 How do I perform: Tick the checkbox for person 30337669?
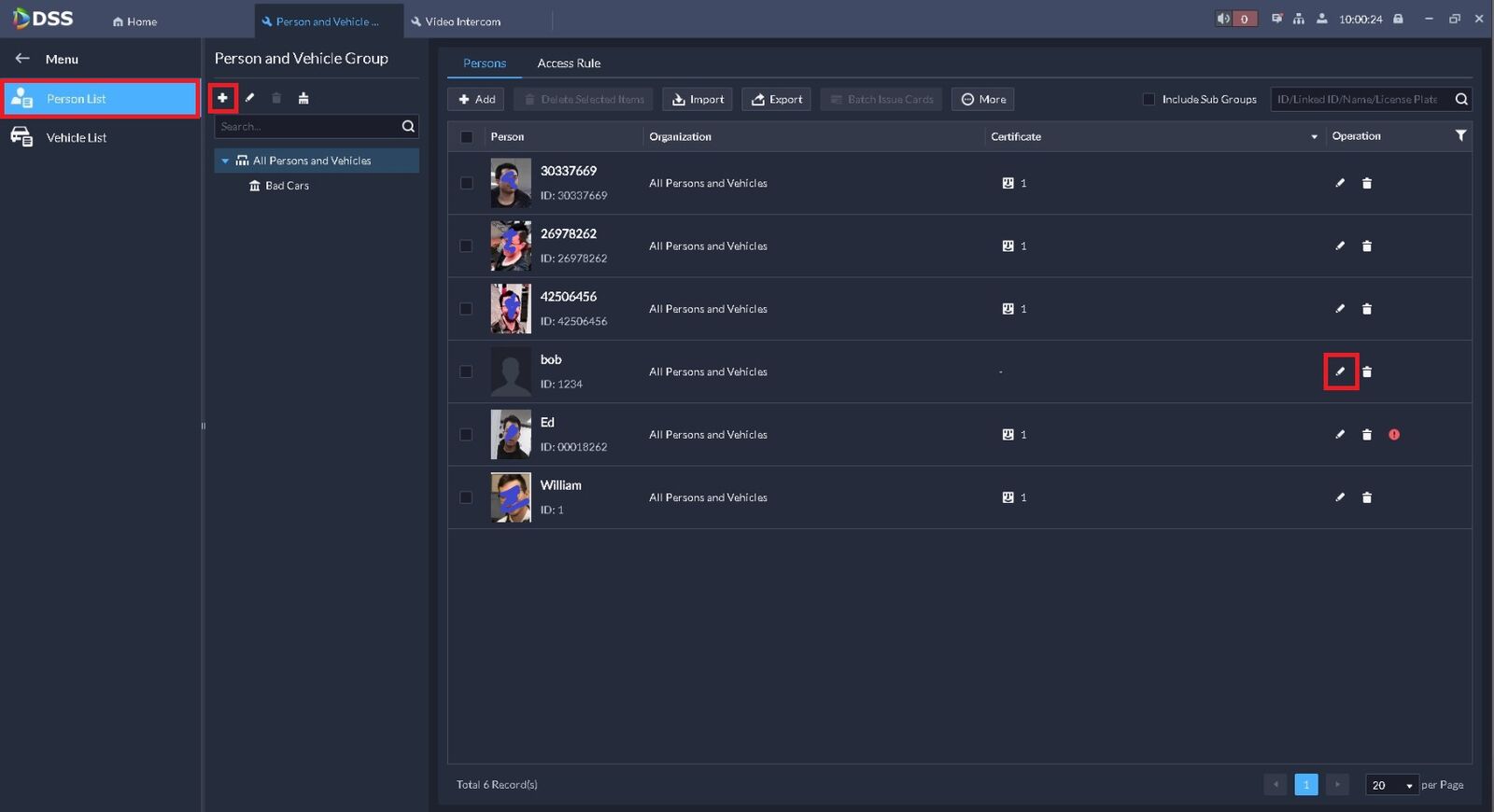[466, 183]
